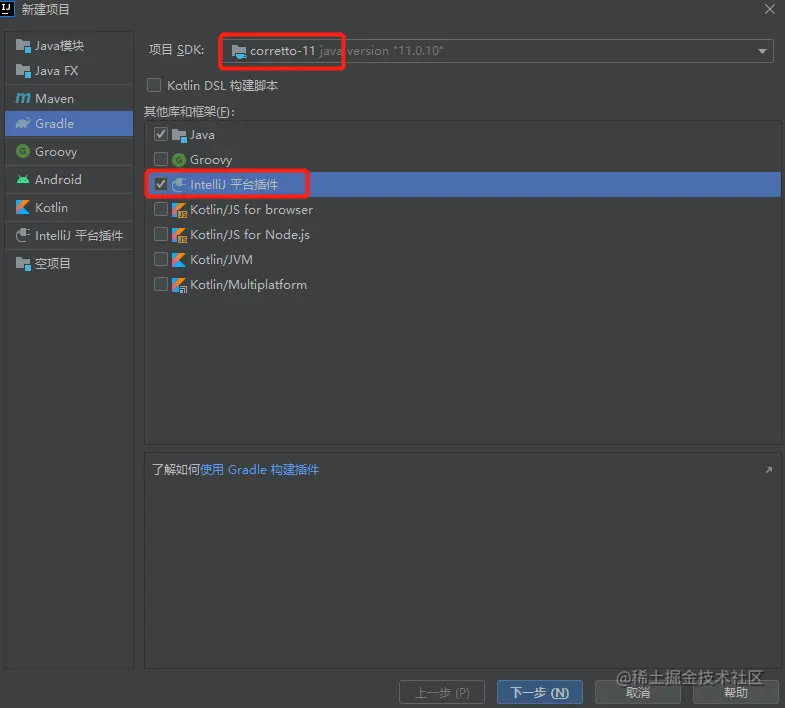The width and height of the screenshot is (785, 708).
Task: Click the corretto-11 SDK text in combo box
Action: coord(282,51)
